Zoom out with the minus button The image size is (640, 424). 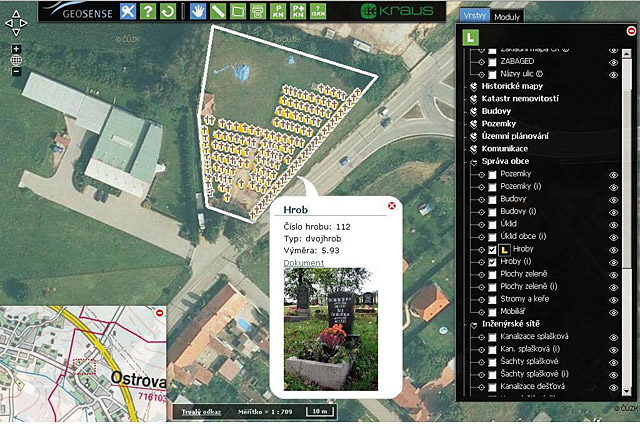16,71
